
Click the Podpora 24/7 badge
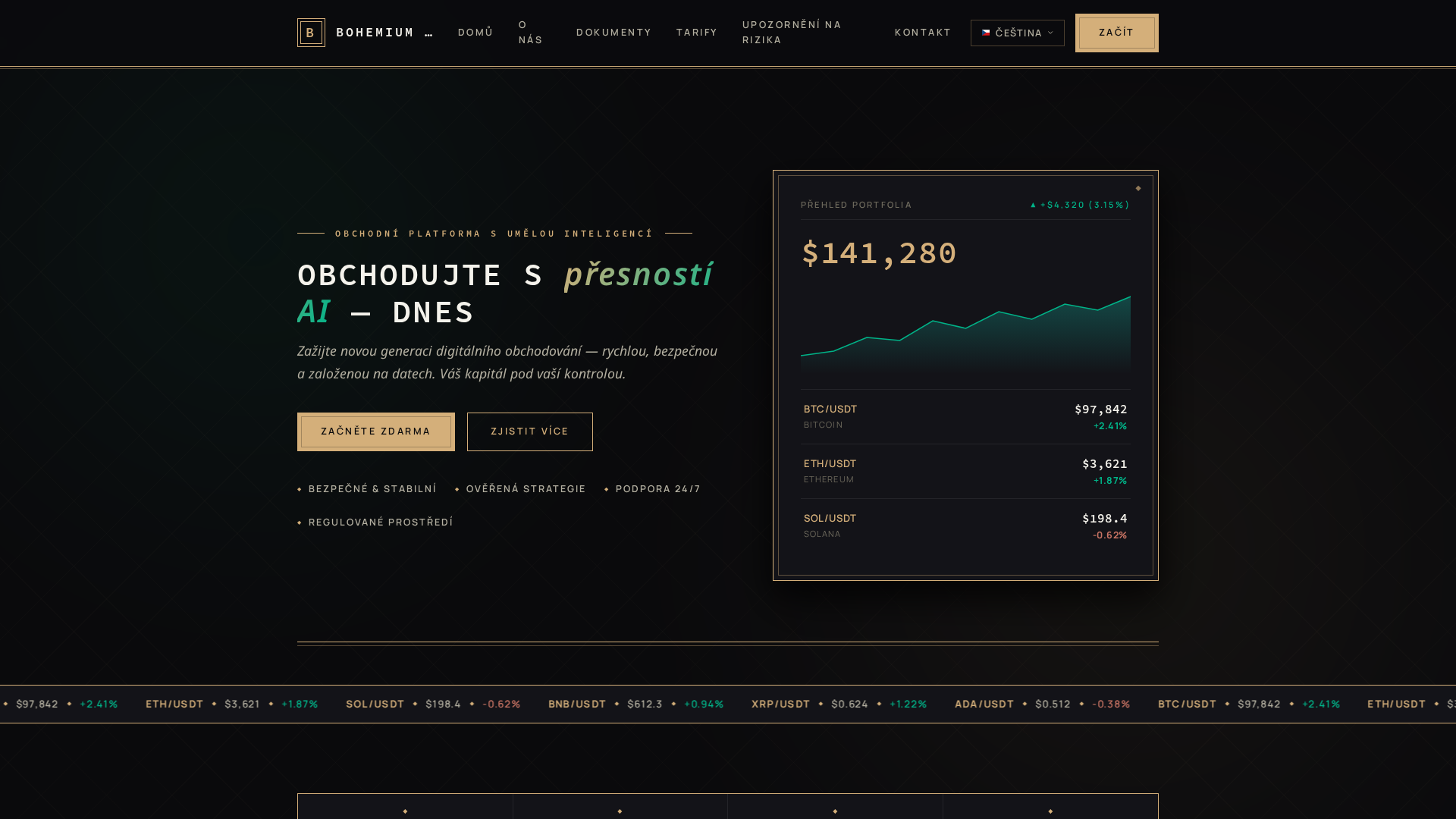(x=652, y=489)
